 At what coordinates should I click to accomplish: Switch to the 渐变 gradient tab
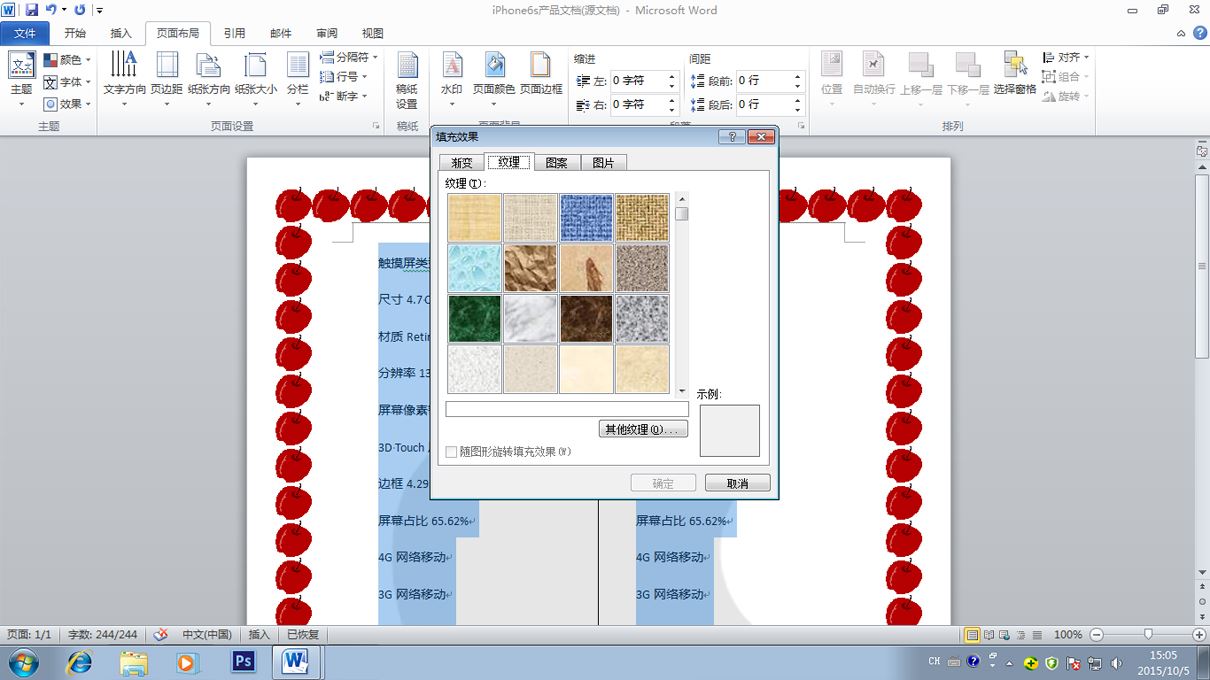click(462, 162)
